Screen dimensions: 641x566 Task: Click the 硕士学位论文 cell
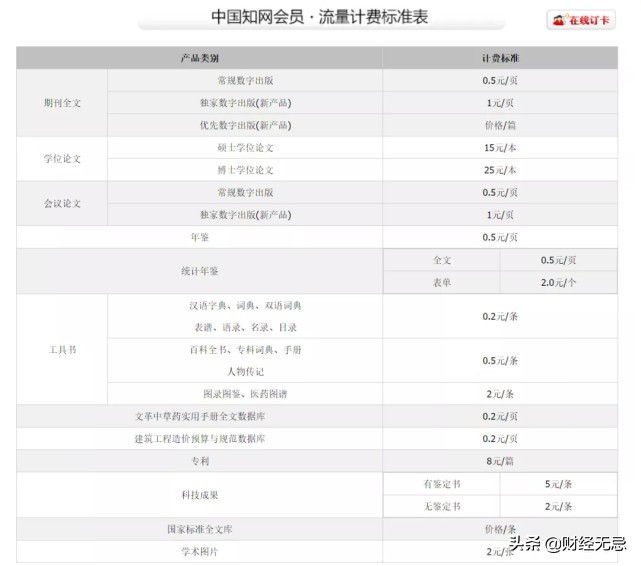click(245, 148)
